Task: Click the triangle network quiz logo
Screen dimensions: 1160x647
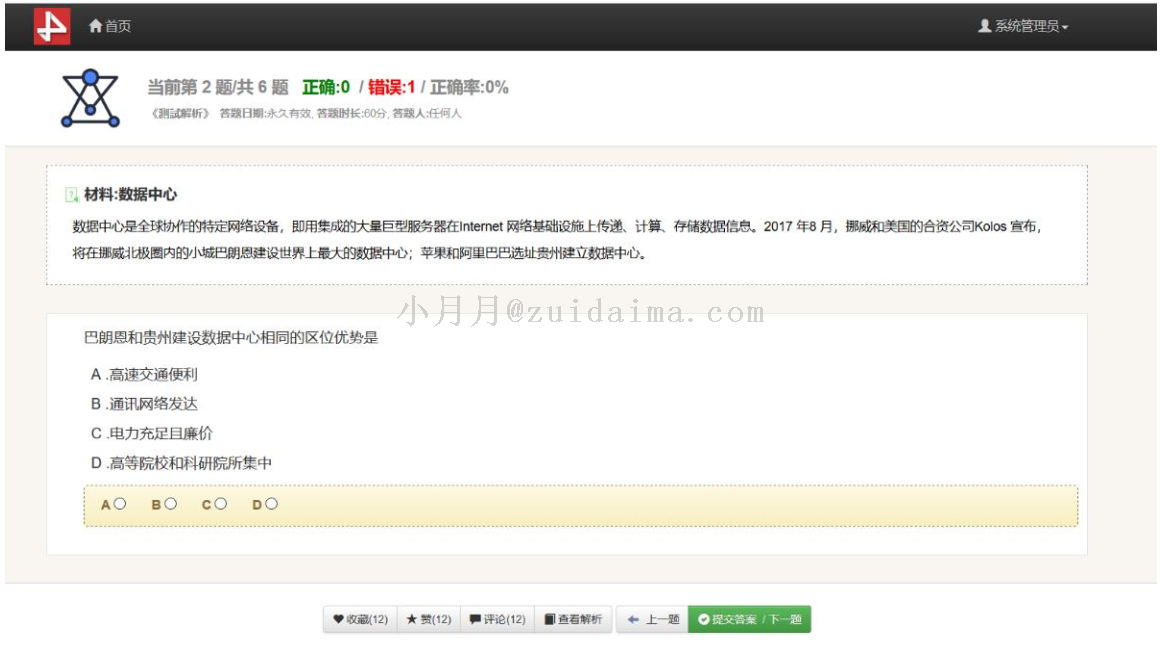Action: pyautogui.click(x=90, y=98)
